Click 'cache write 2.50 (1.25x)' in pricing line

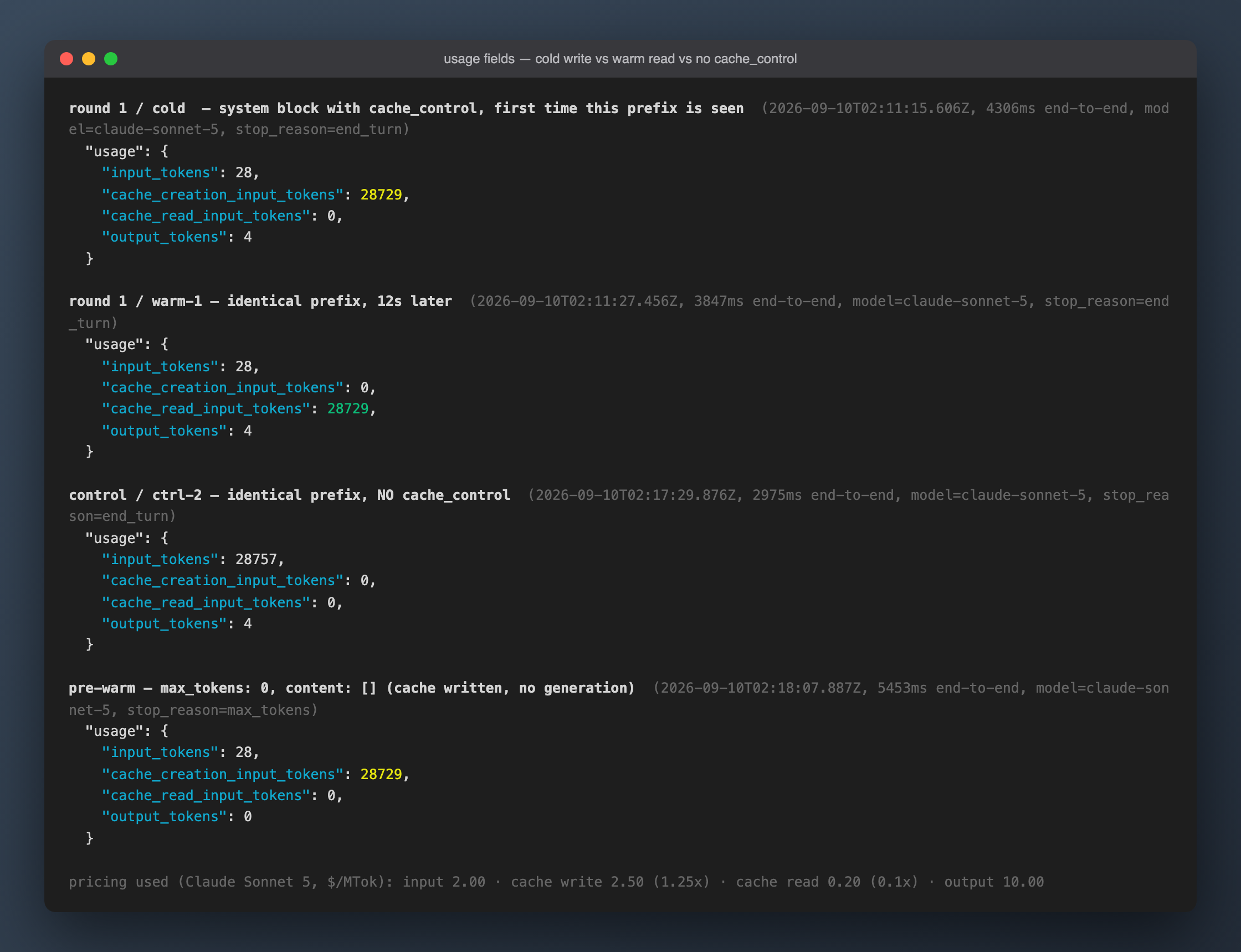(x=610, y=882)
